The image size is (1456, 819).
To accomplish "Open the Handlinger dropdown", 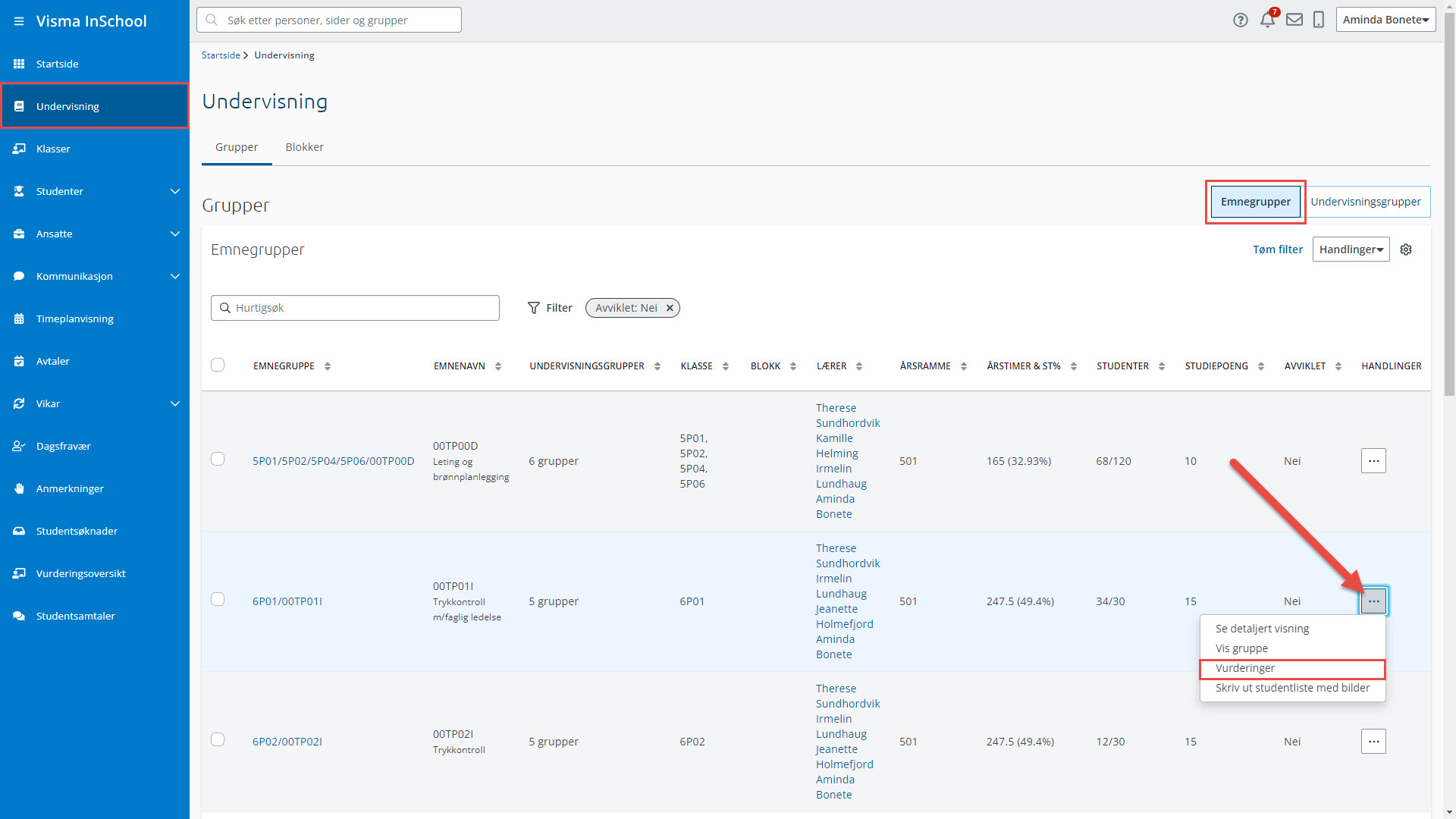I will pyautogui.click(x=1351, y=249).
